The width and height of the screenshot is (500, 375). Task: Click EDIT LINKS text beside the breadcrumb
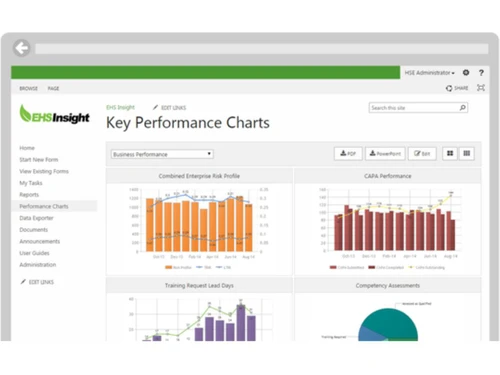pos(173,108)
